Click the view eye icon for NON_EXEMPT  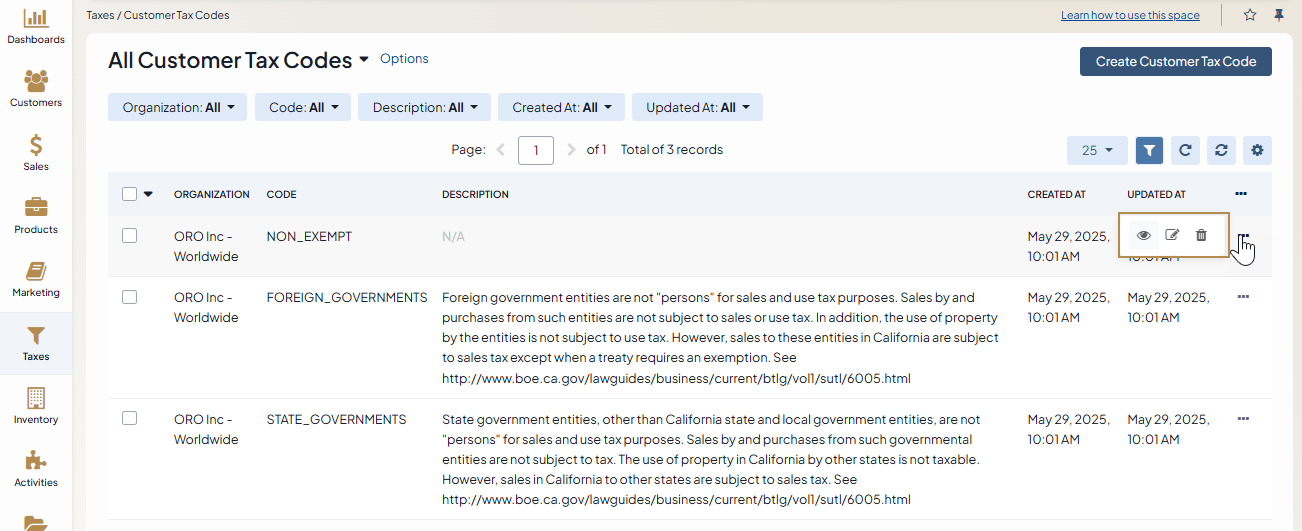[1144, 236]
